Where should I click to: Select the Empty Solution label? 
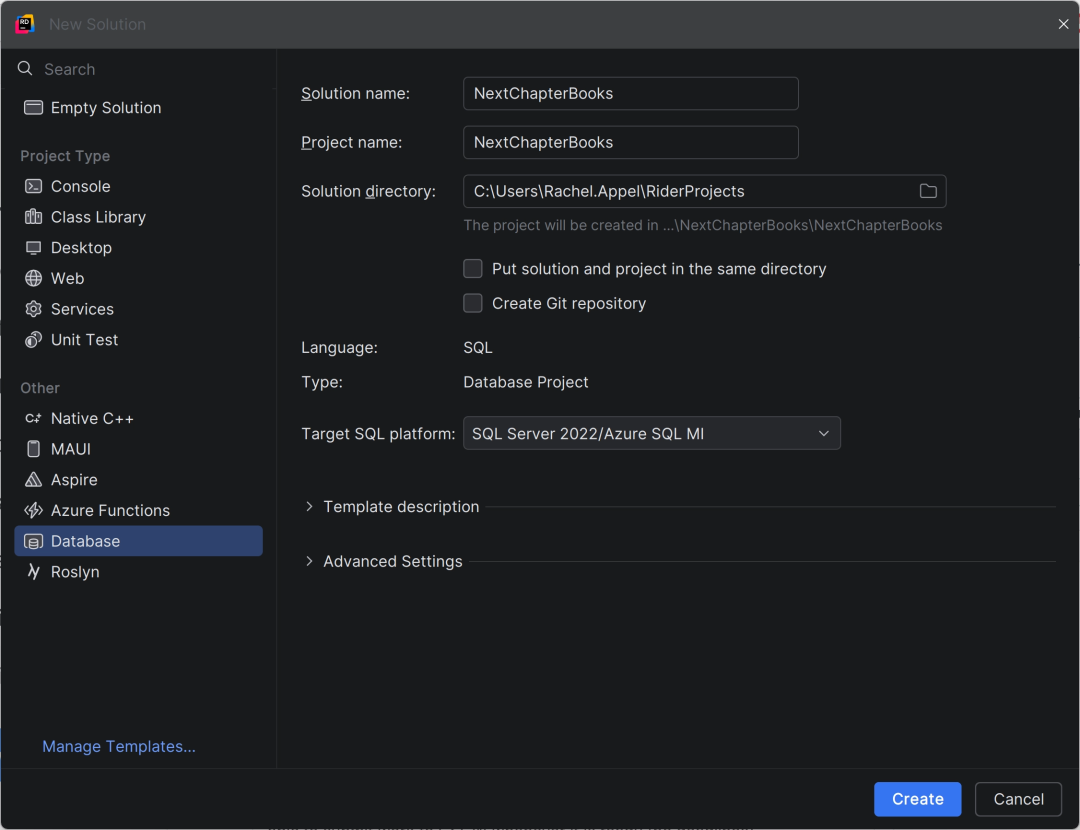point(106,107)
